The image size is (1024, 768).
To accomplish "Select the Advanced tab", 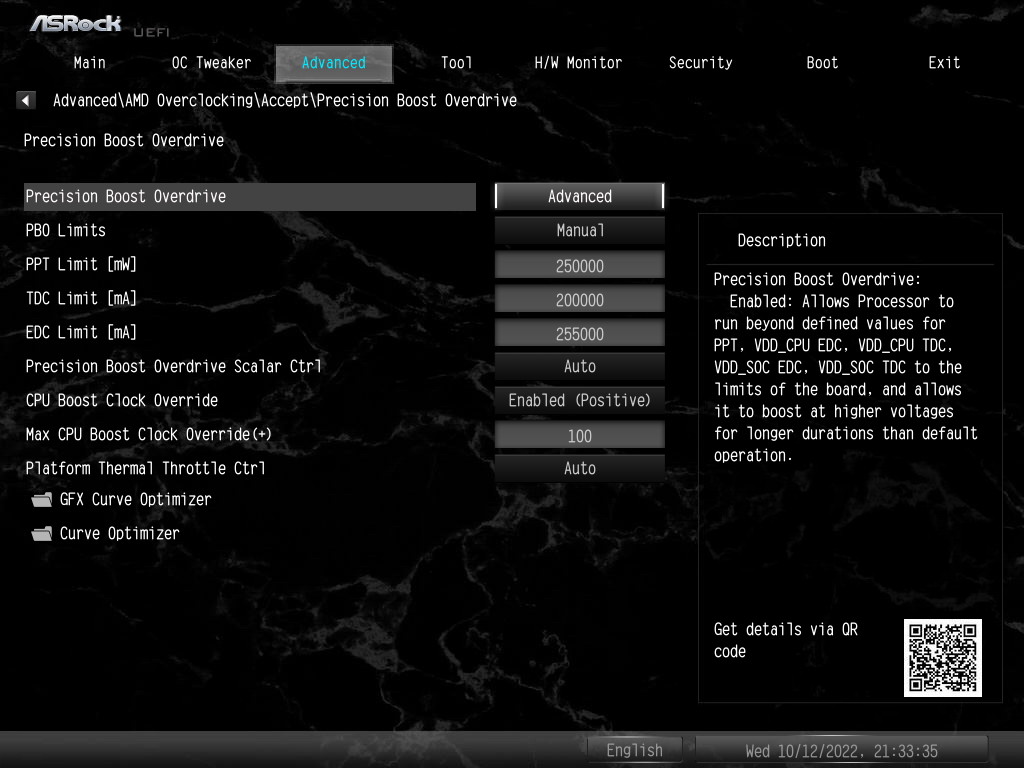I will (x=334, y=63).
